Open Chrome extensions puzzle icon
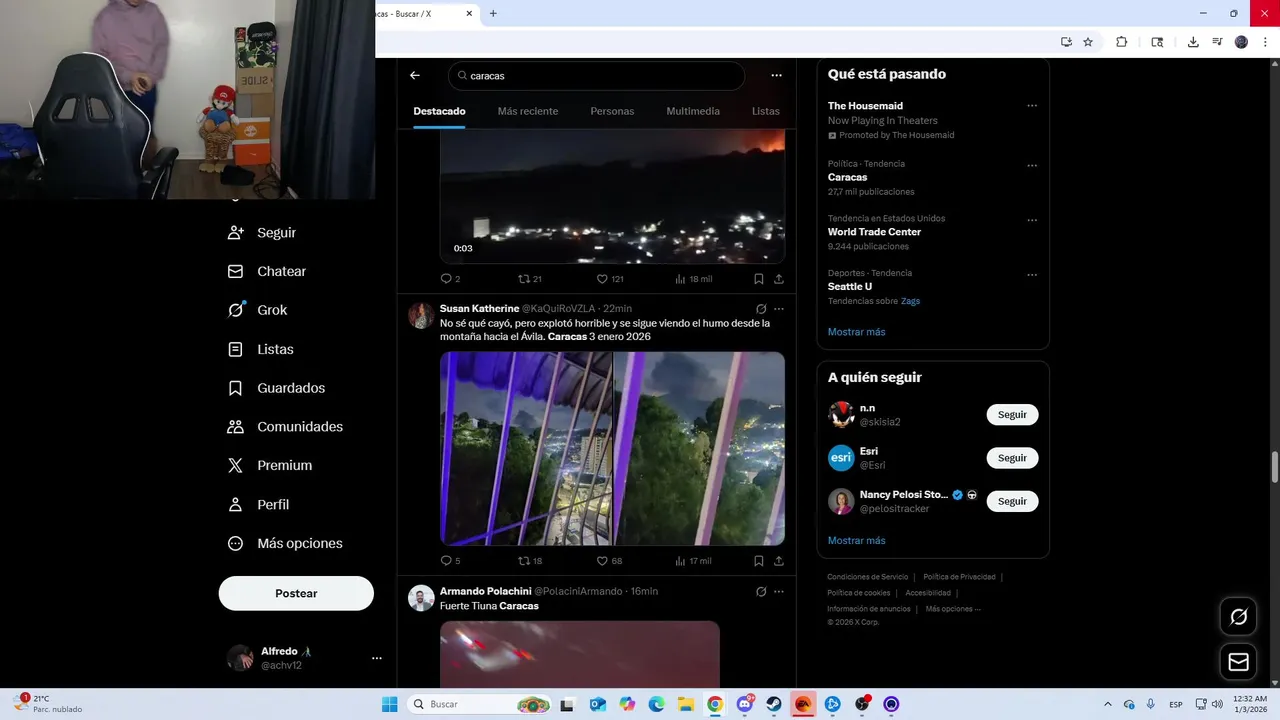The width and height of the screenshot is (1280, 720). (x=1121, y=42)
